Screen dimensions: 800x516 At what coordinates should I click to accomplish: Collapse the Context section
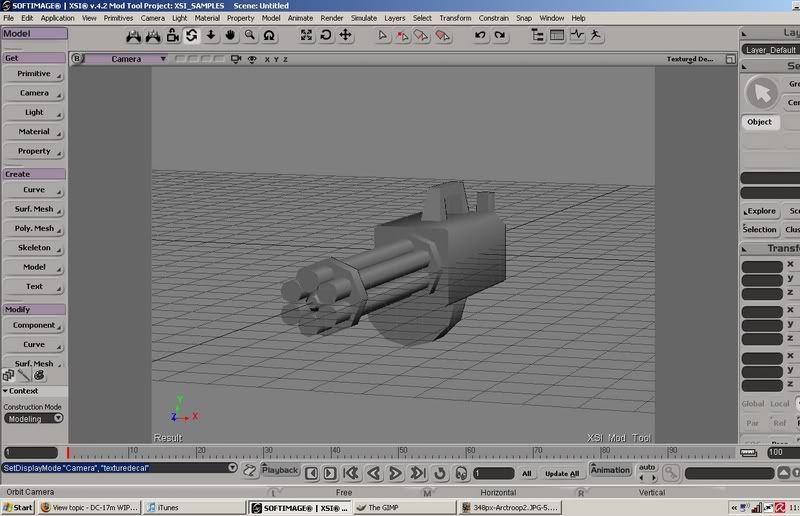20,391
